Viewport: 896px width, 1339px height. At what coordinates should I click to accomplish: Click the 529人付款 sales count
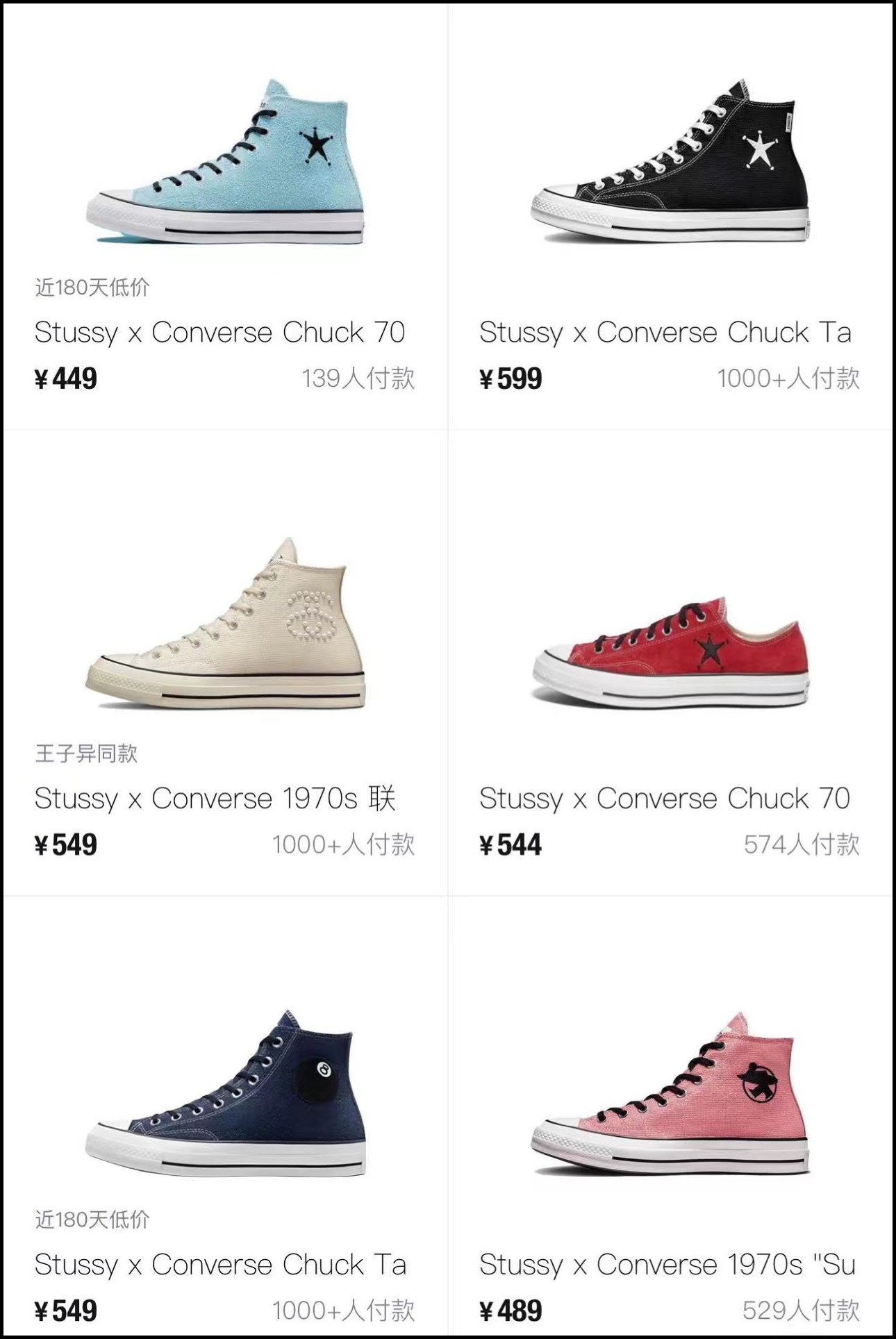801,1311
